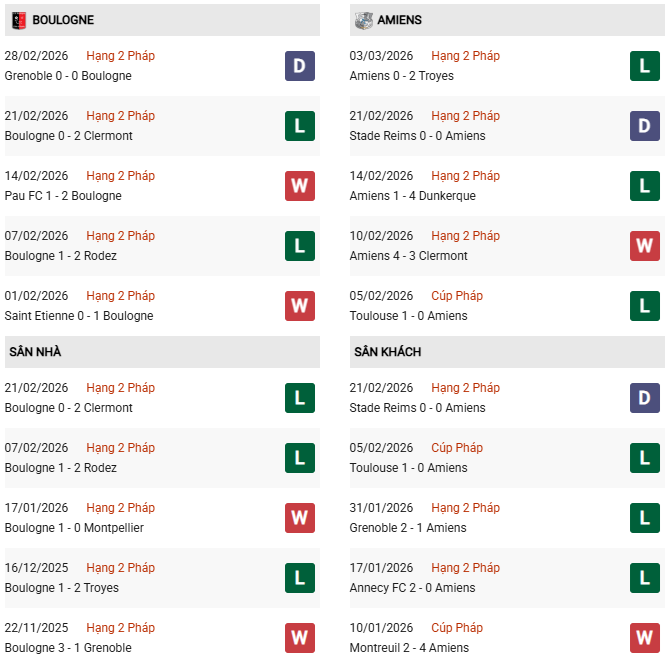
Task: Click the Boulogne club crest icon
Action: (x=17, y=20)
